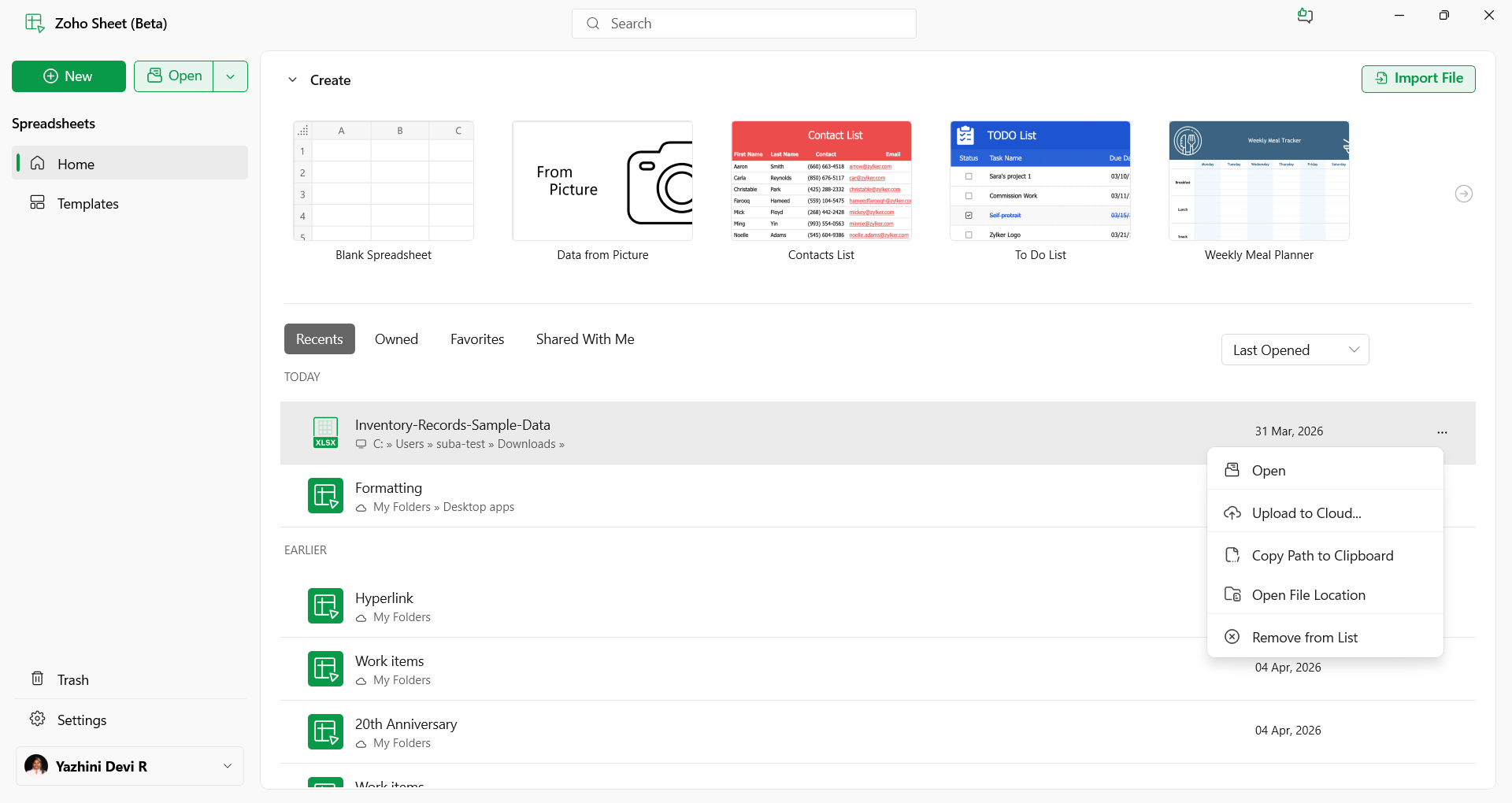The height and width of the screenshot is (803, 1512).
Task: Click the Zoho Sheet app logo
Action: pos(35,24)
